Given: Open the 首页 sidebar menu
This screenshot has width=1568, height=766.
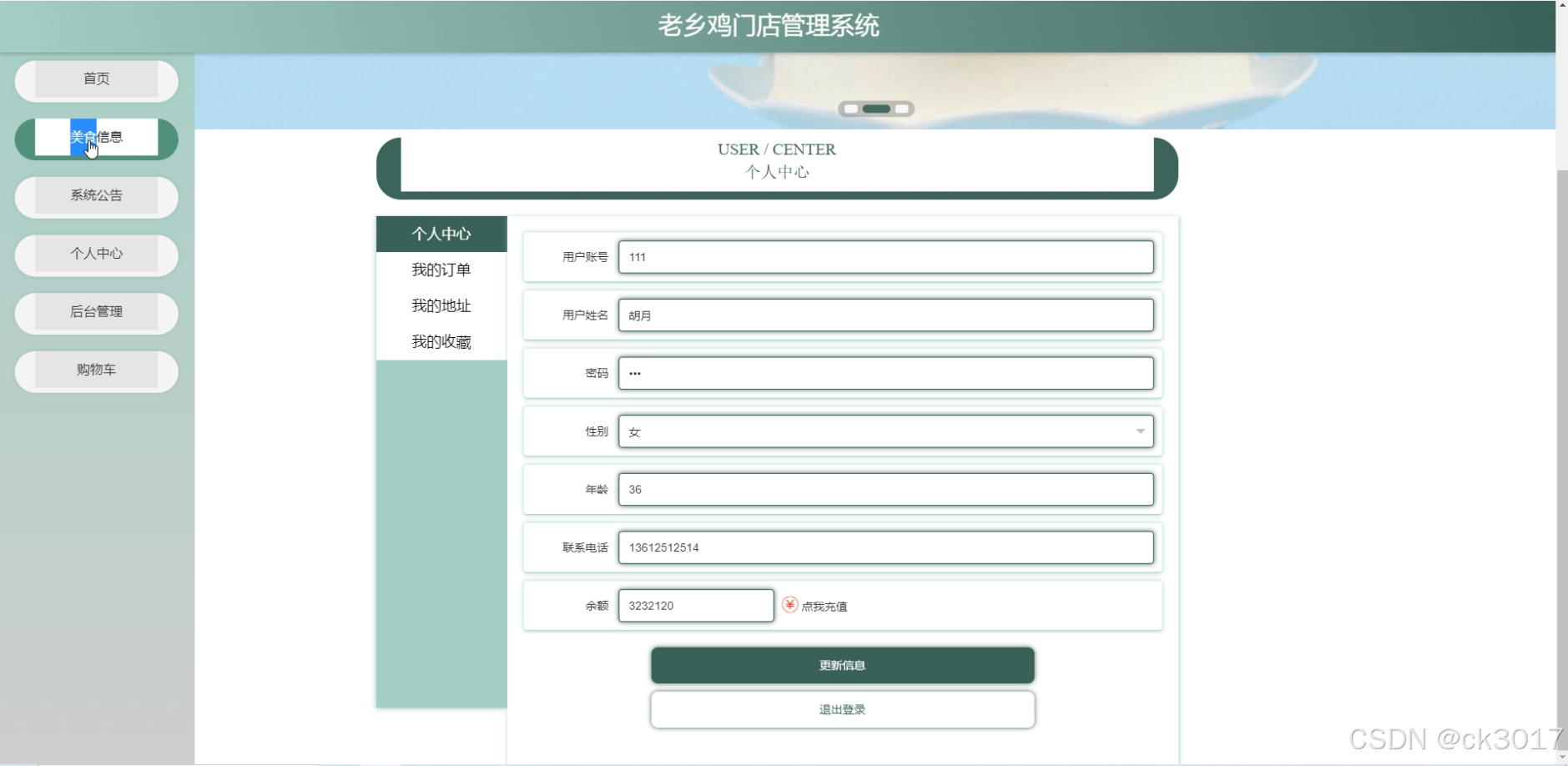Looking at the screenshot, I should pos(96,80).
